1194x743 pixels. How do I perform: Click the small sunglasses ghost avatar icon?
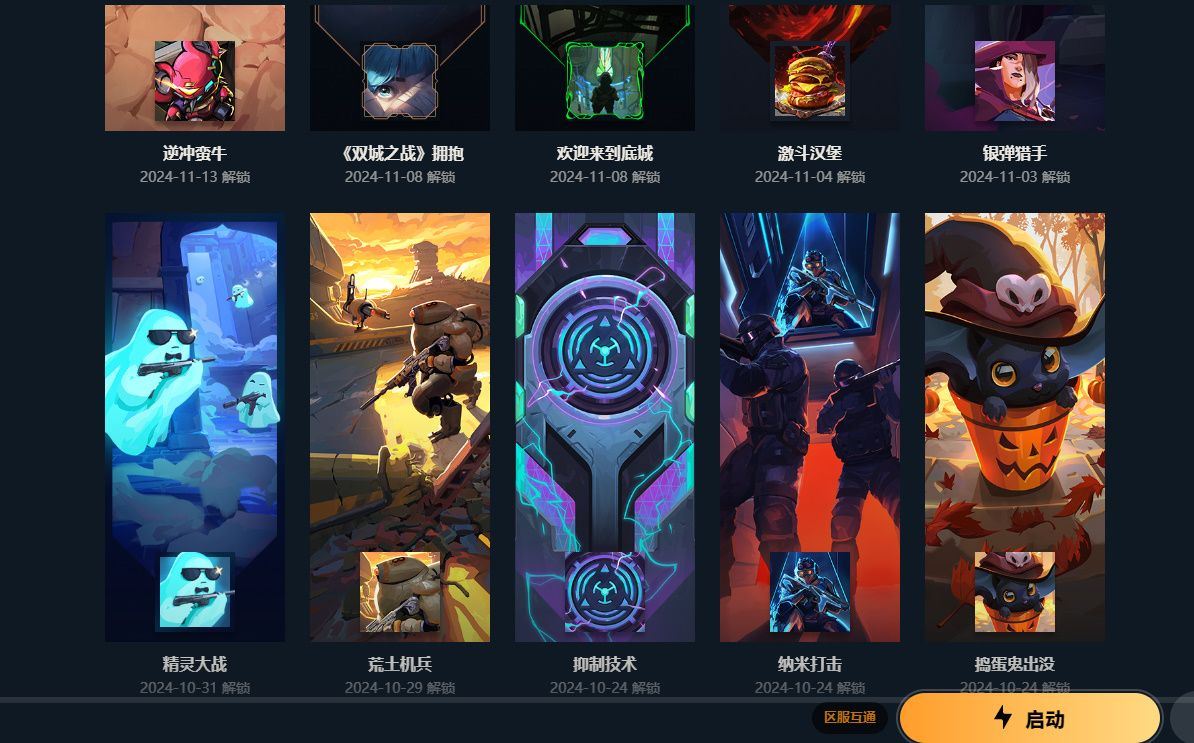(195, 592)
